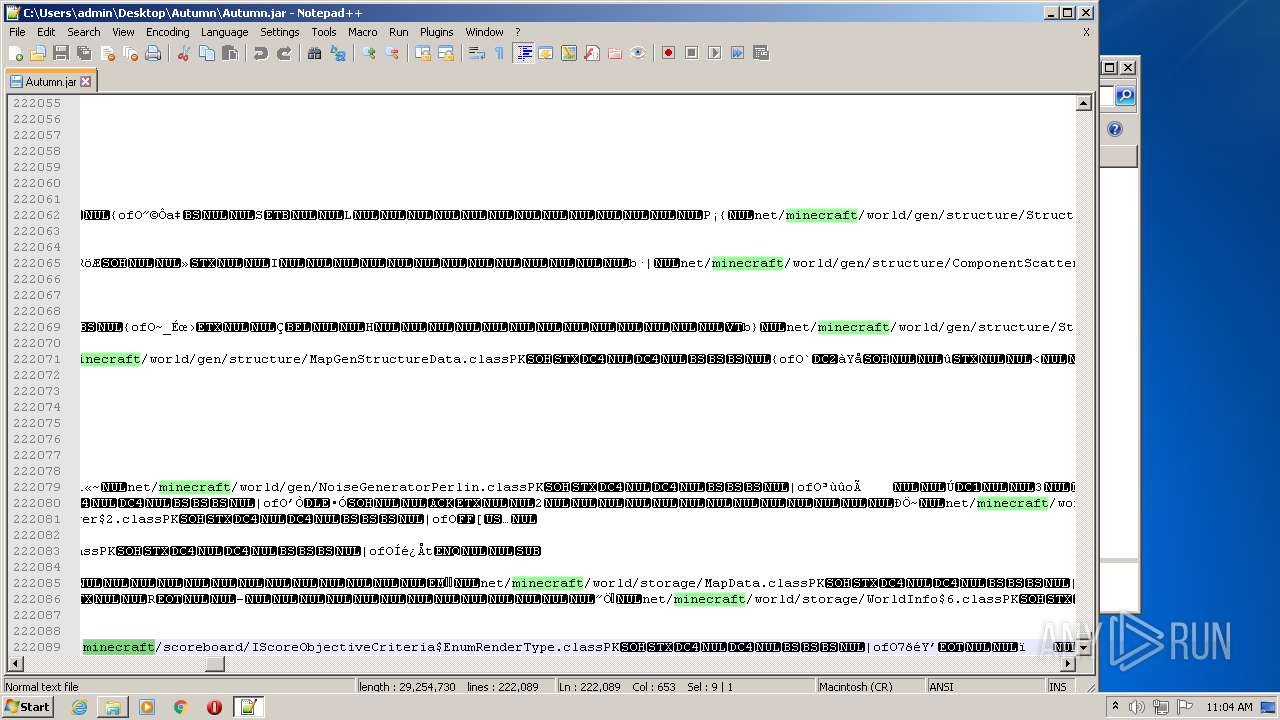Image resolution: width=1280 pixels, height=720 pixels.
Task: Open the Settings menu
Action: point(280,32)
